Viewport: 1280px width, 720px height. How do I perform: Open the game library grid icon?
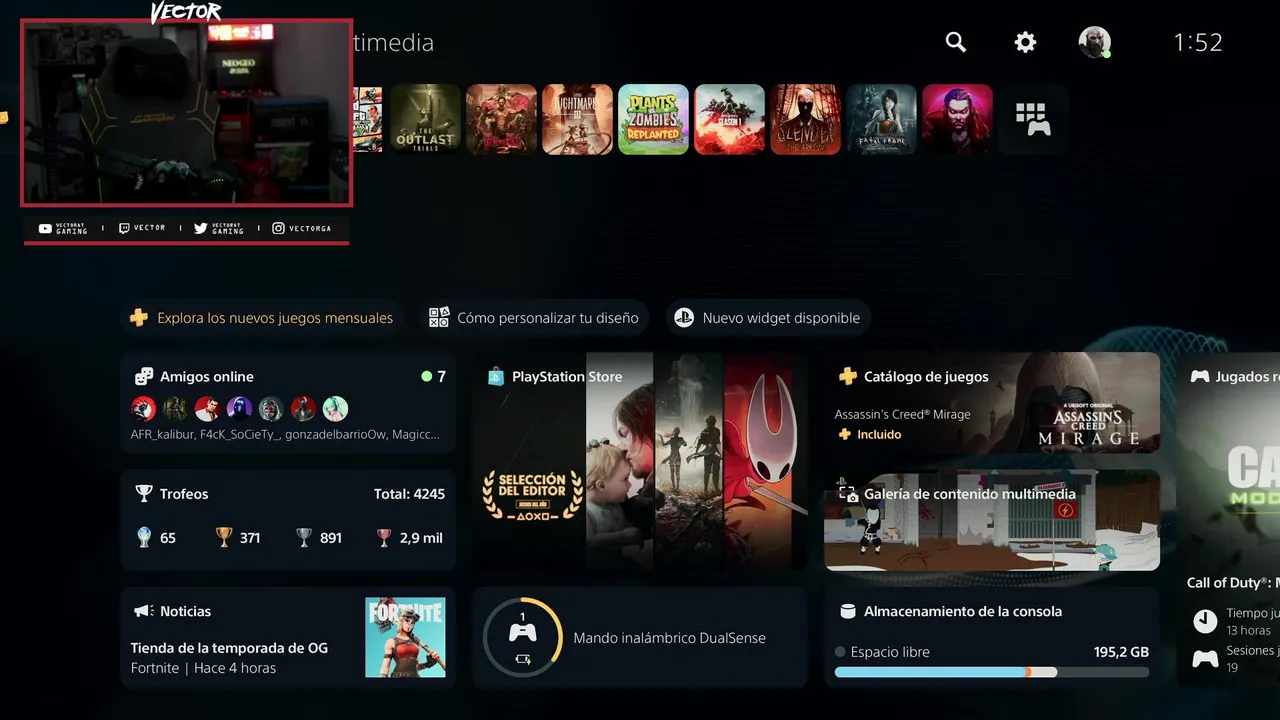(x=1033, y=119)
